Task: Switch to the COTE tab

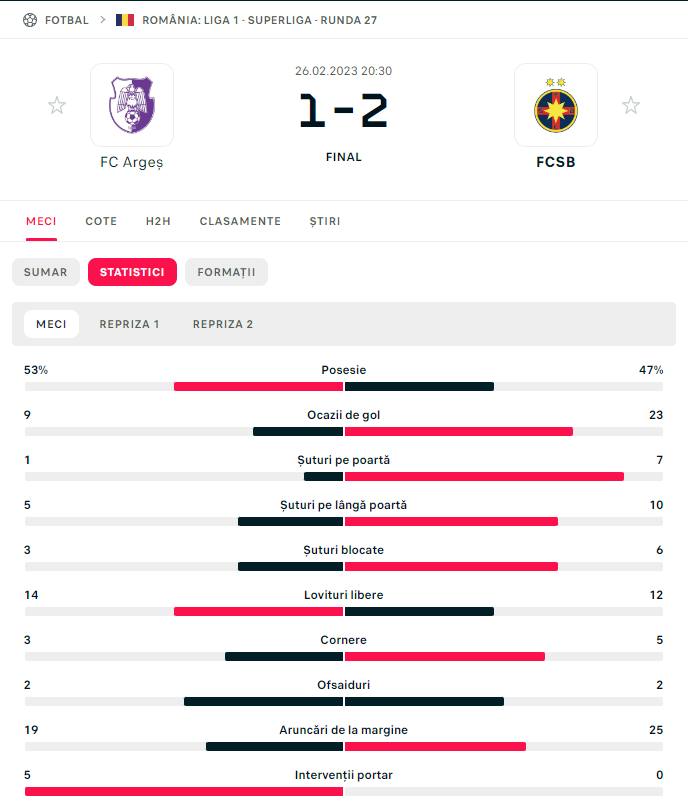Action: 101,221
